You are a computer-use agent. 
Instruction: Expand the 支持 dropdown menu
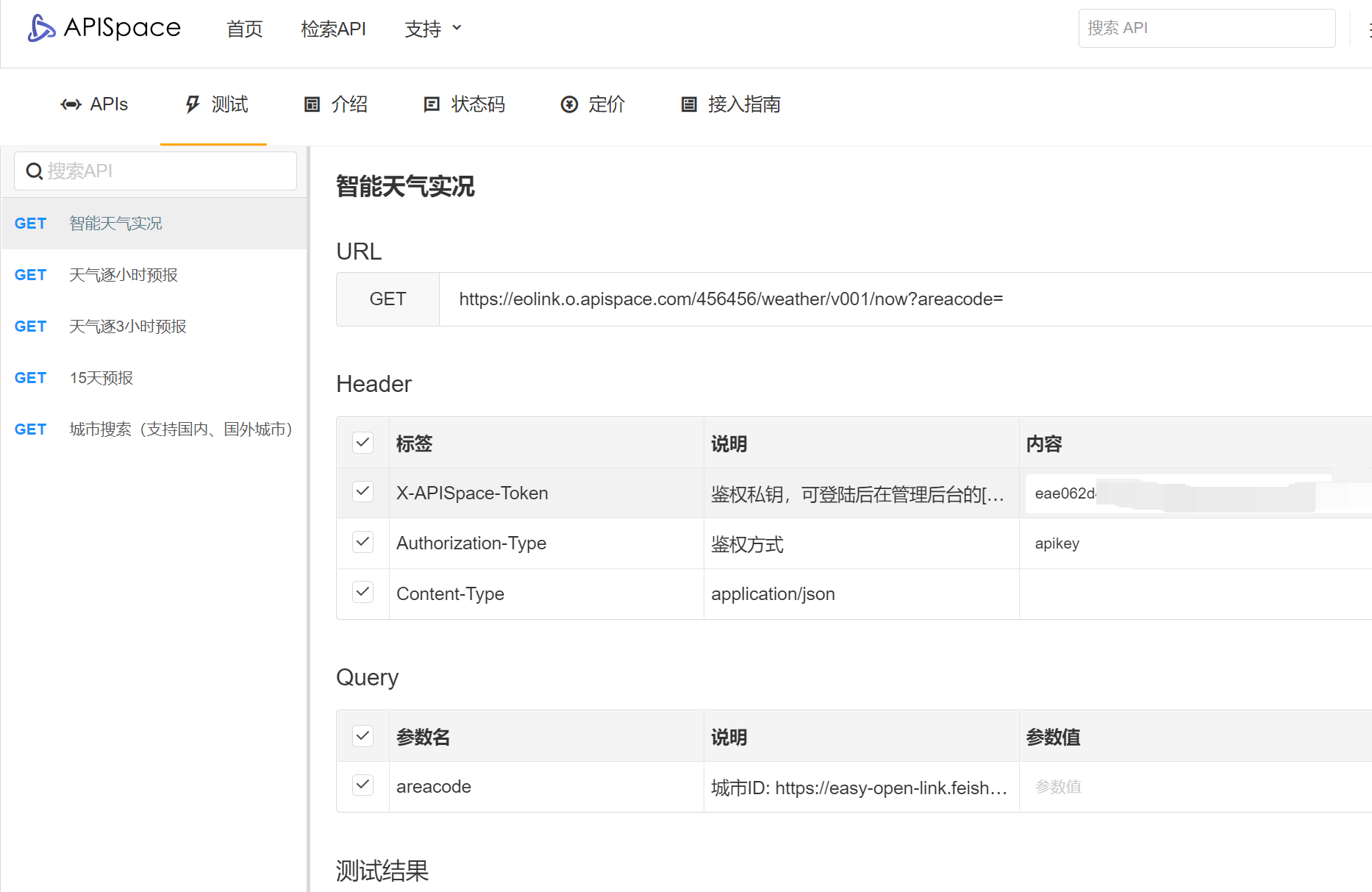pyautogui.click(x=433, y=28)
